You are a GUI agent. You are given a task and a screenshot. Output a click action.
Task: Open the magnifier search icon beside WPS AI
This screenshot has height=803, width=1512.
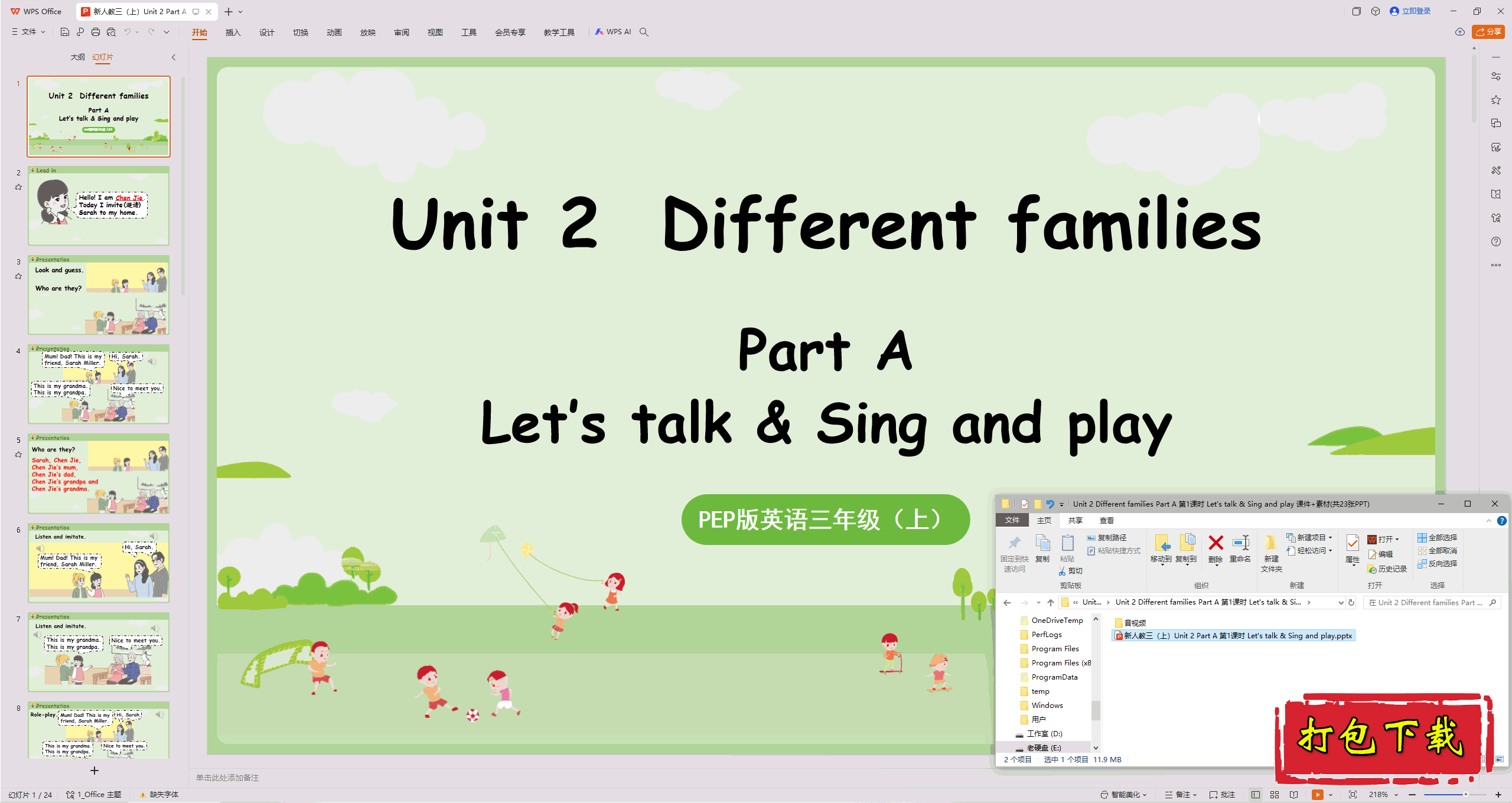click(644, 32)
